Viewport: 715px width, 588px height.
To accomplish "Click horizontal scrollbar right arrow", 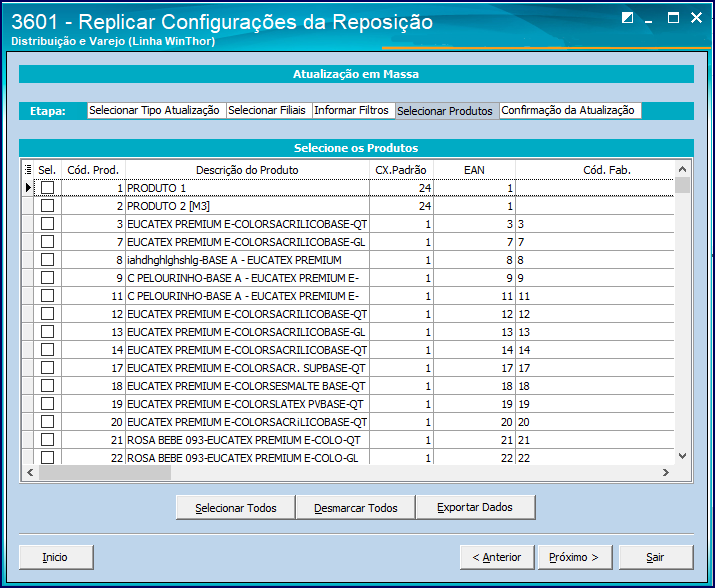I will click(666, 473).
